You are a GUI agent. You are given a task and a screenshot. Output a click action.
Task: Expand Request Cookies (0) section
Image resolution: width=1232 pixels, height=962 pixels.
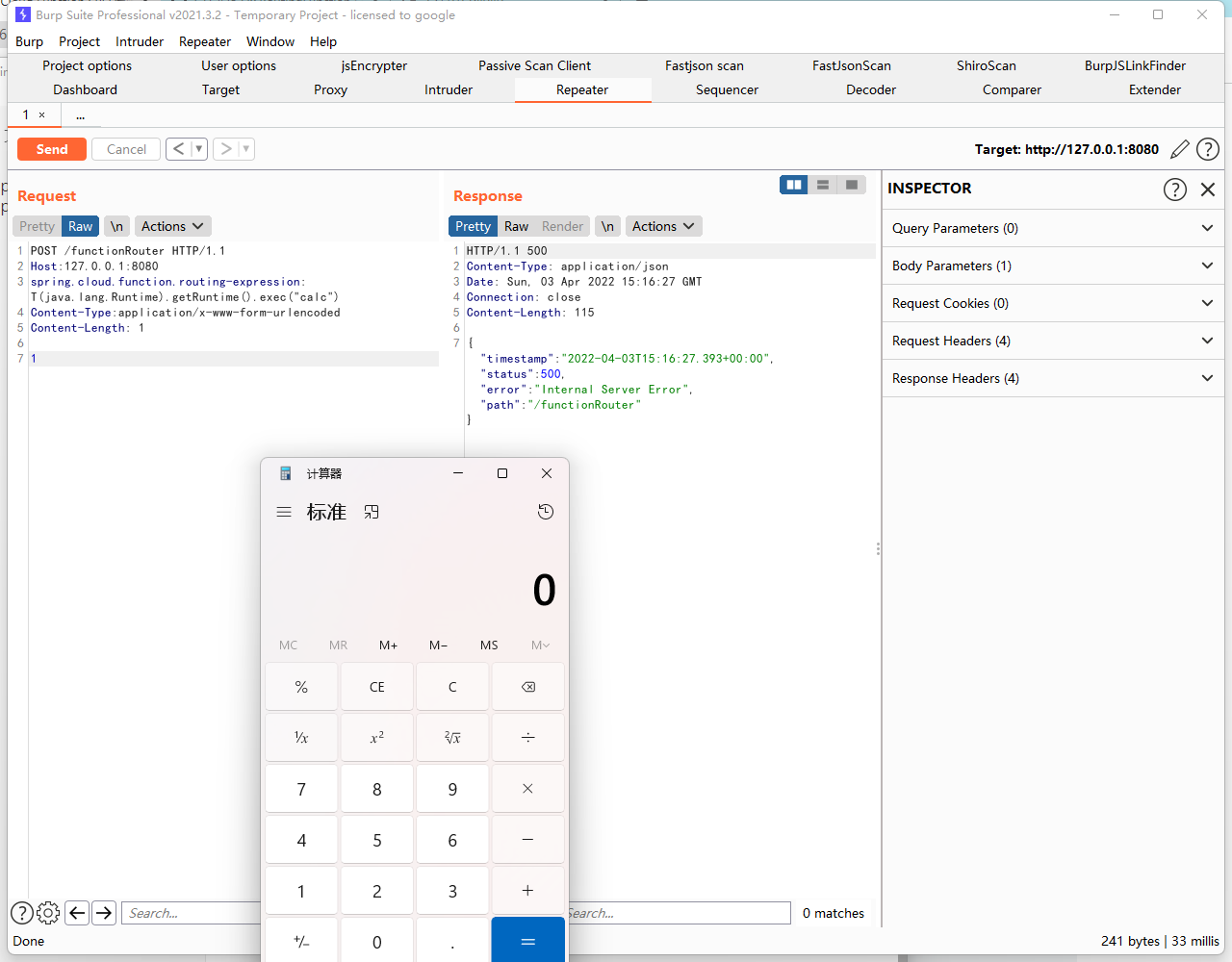[1053, 303]
